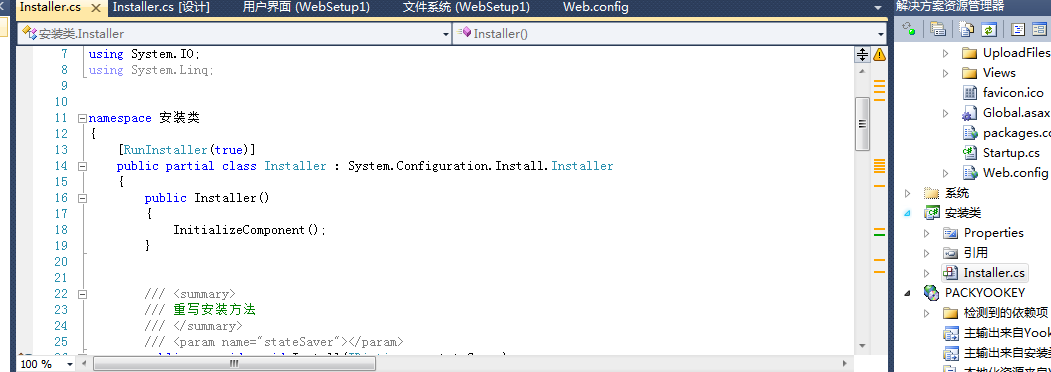The width and height of the screenshot is (1051, 372).
Task: Expand the Web.config node in Solution Explorer
Action: (x=946, y=173)
